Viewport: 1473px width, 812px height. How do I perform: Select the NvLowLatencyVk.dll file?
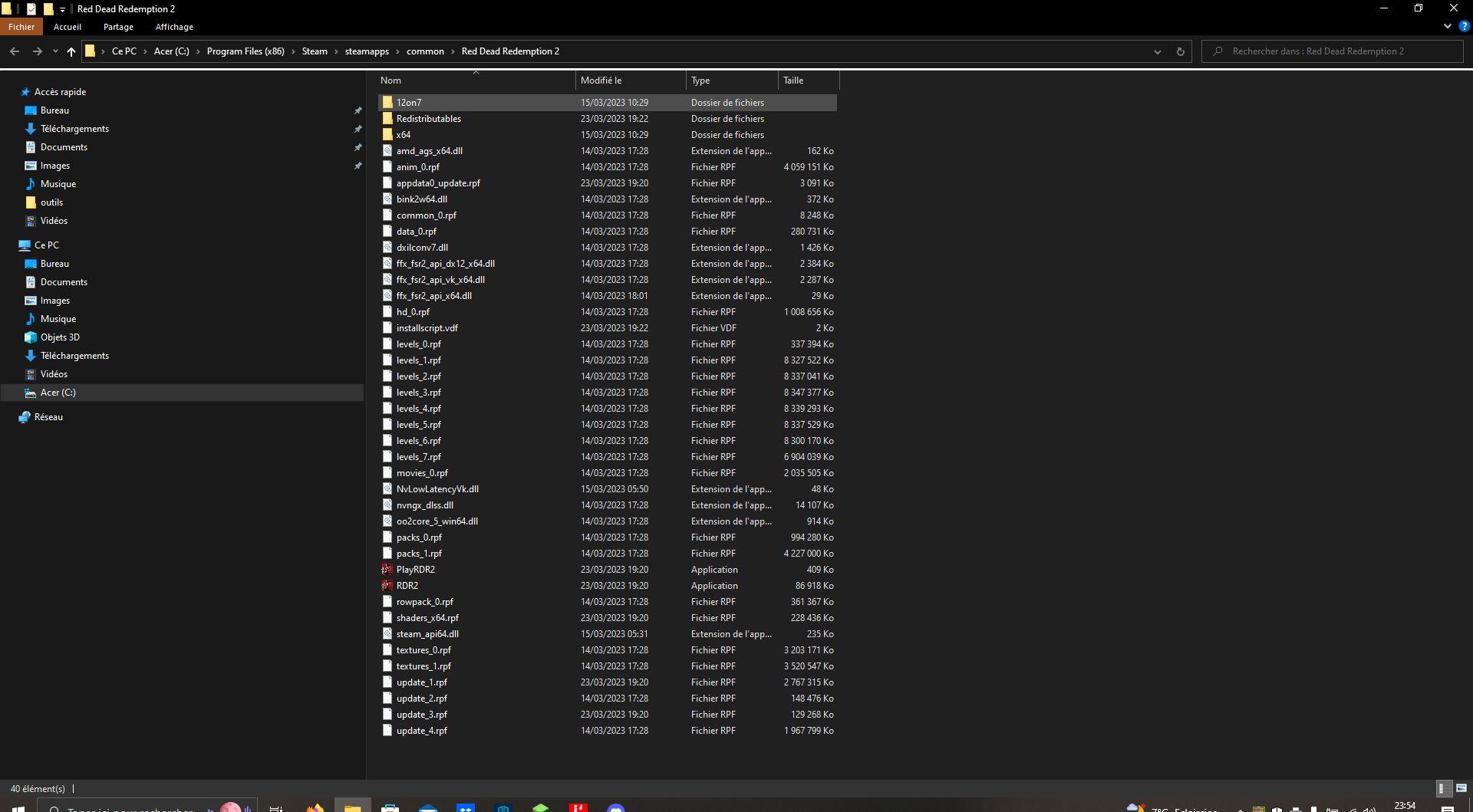click(437, 489)
